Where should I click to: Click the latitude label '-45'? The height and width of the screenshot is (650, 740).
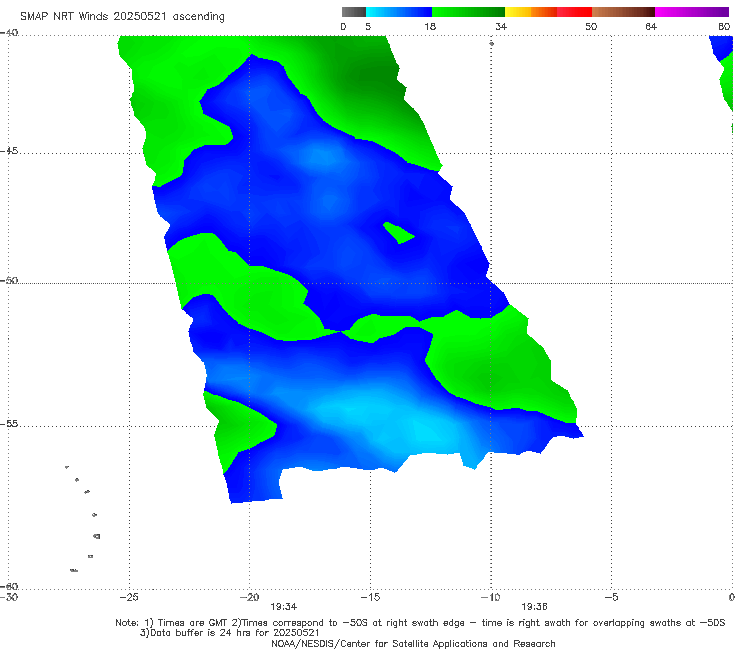coord(9,151)
